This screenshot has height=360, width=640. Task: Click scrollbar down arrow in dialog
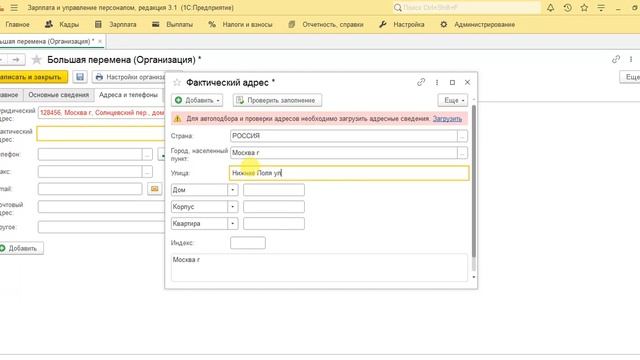point(473,277)
